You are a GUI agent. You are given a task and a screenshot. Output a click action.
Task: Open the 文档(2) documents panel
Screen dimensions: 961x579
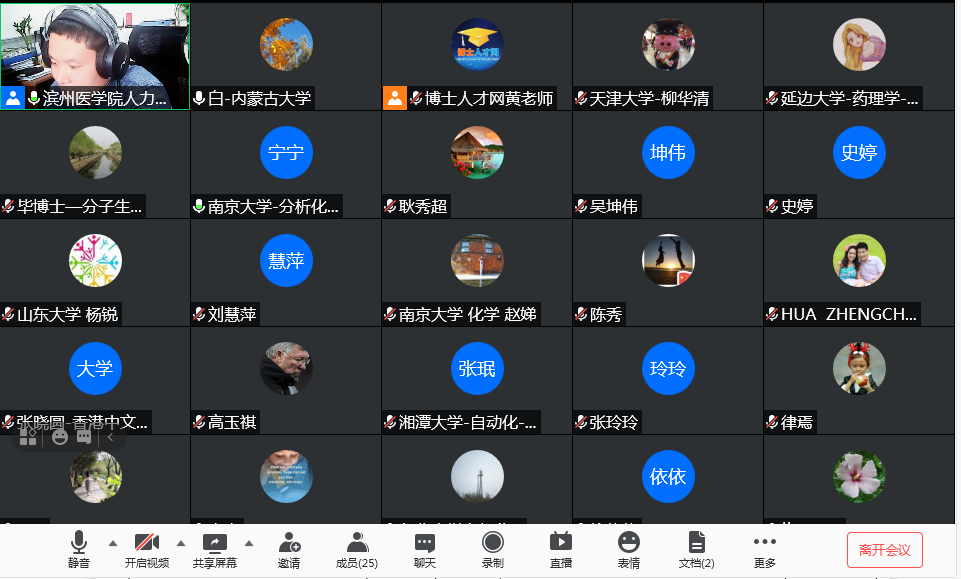(697, 550)
